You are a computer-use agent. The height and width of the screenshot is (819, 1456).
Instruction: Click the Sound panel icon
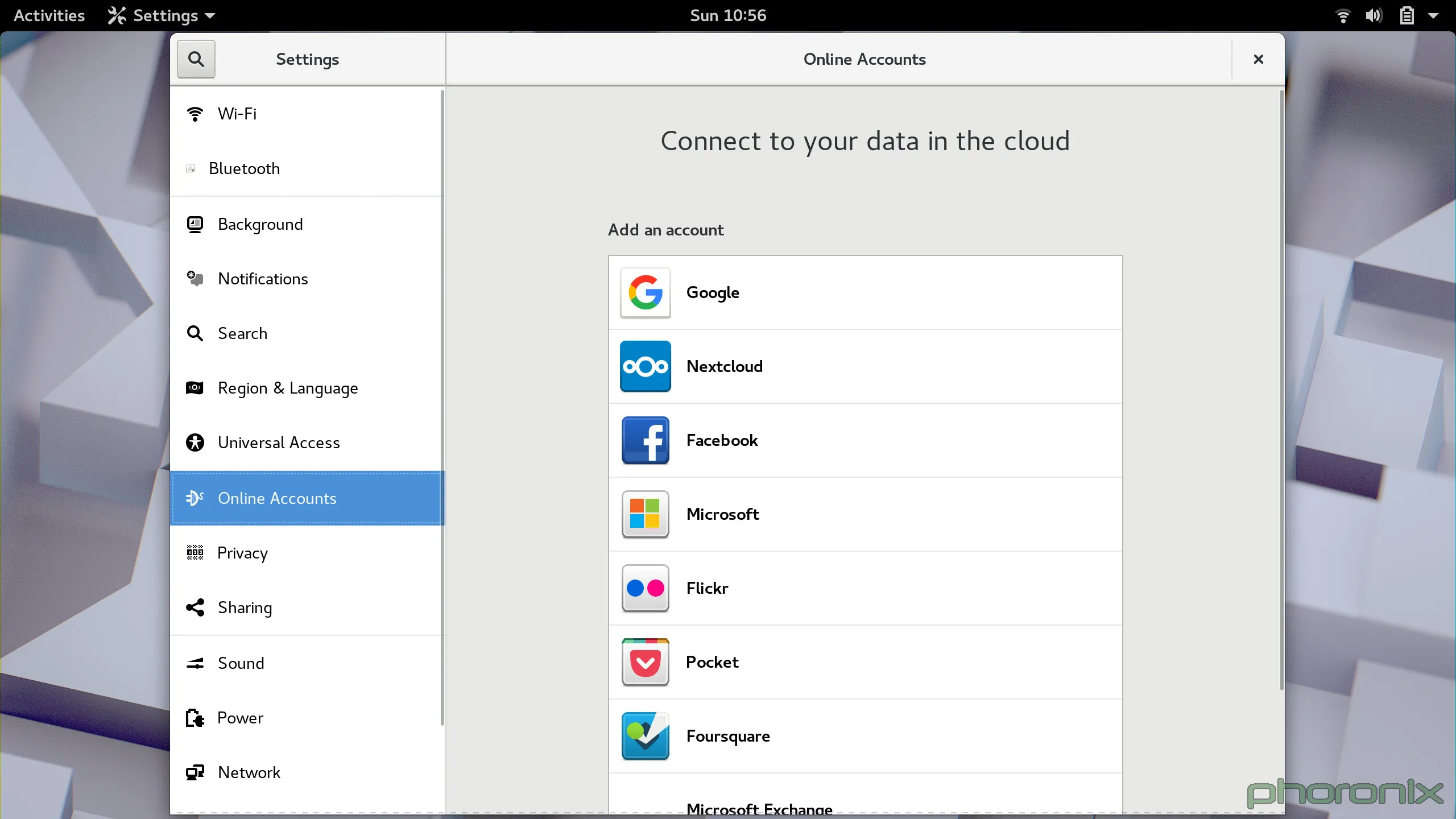pyautogui.click(x=195, y=663)
